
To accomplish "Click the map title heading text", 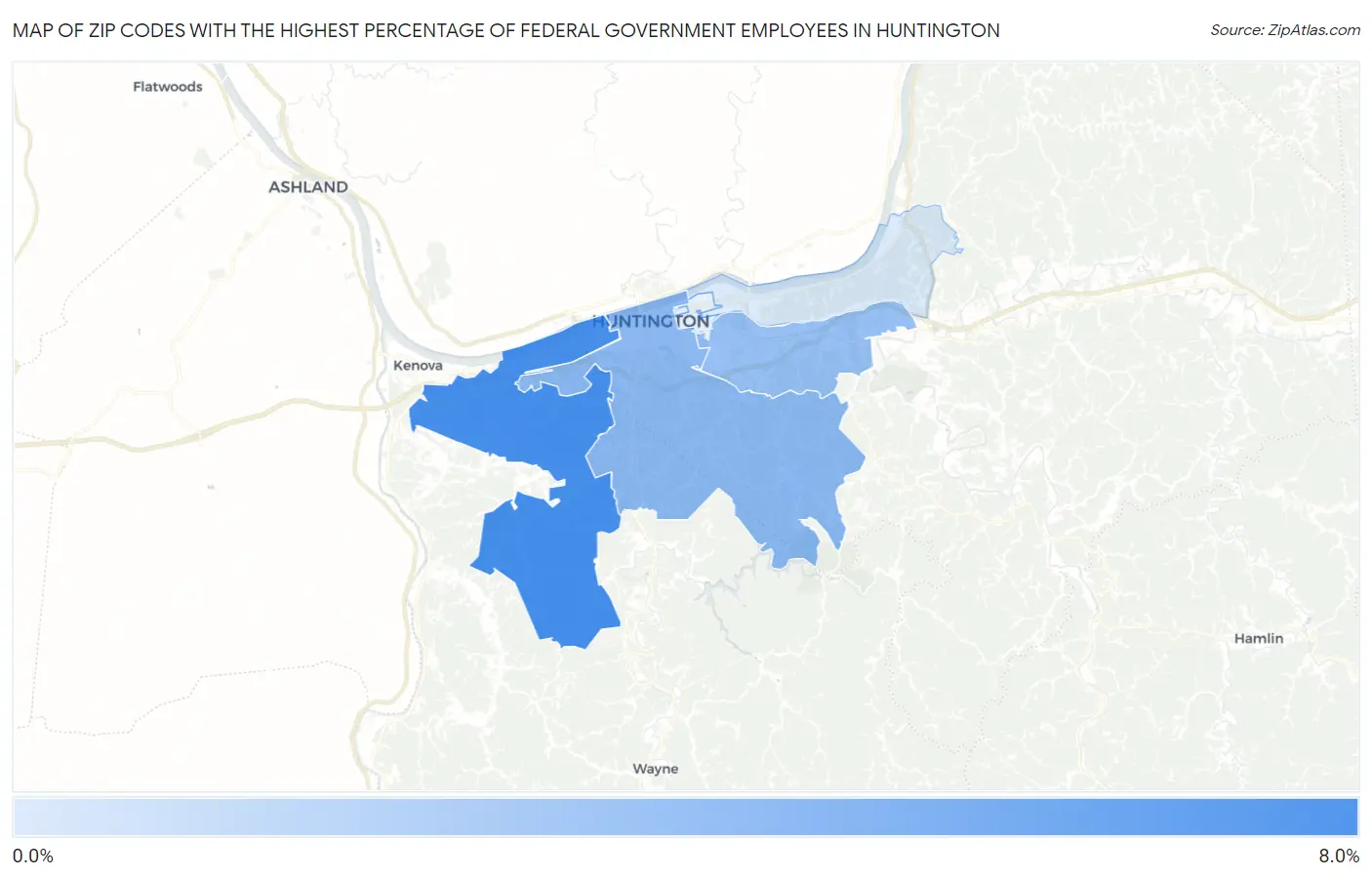I will (x=506, y=30).
